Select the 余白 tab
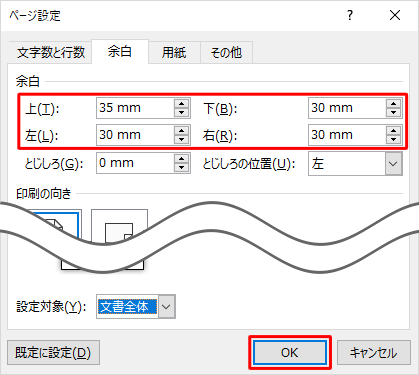This screenshot has height=375, width=419. [x=120, y=51]
